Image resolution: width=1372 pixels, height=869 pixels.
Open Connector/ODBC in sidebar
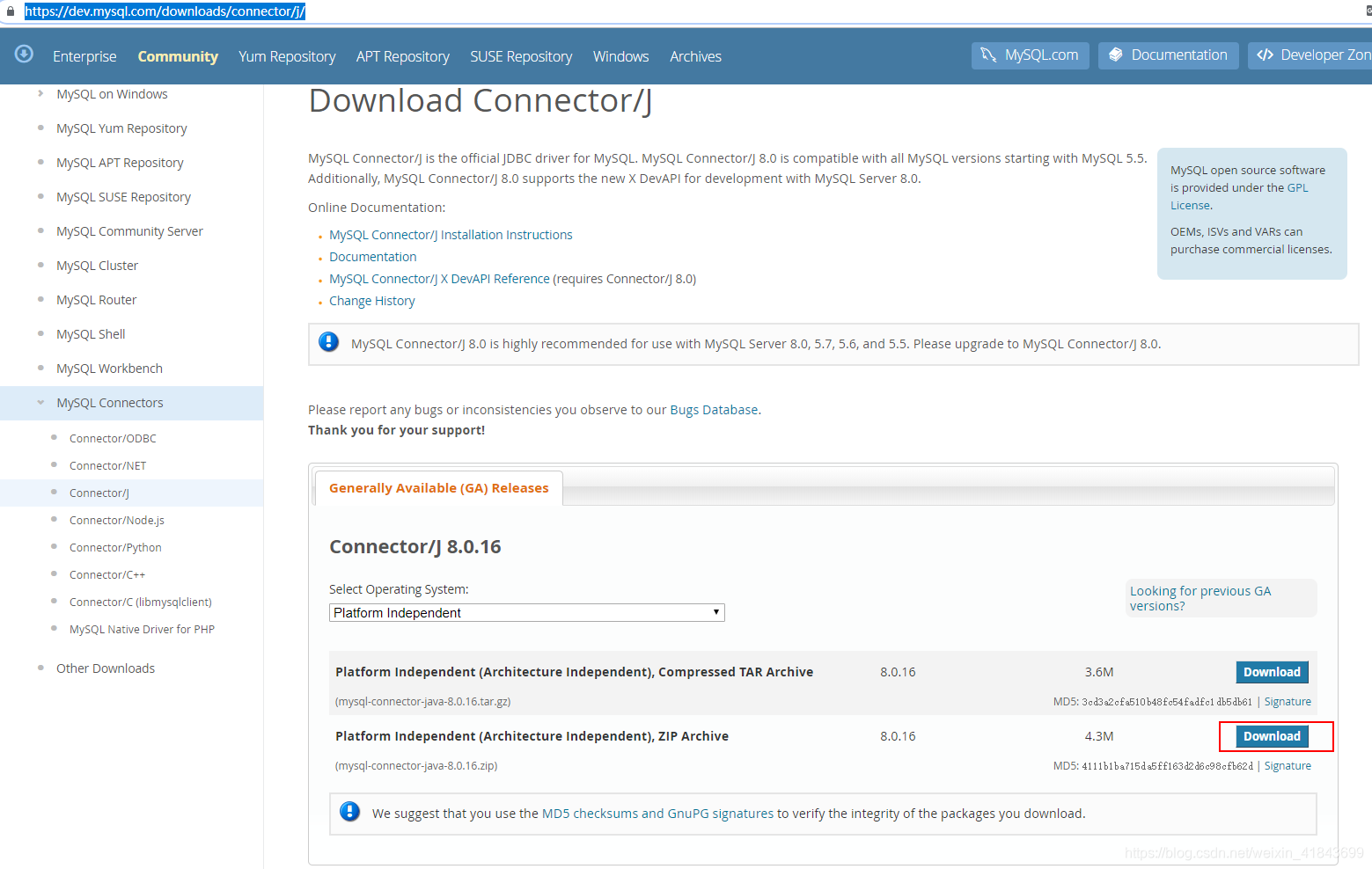(x=113, y=438)
